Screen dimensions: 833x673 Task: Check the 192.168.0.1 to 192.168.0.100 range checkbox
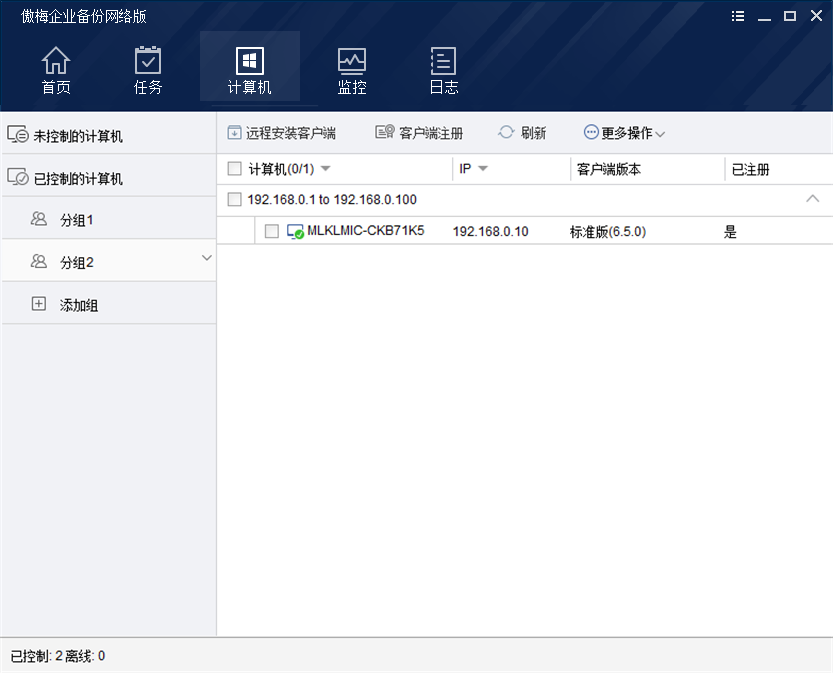click(234, 199)
